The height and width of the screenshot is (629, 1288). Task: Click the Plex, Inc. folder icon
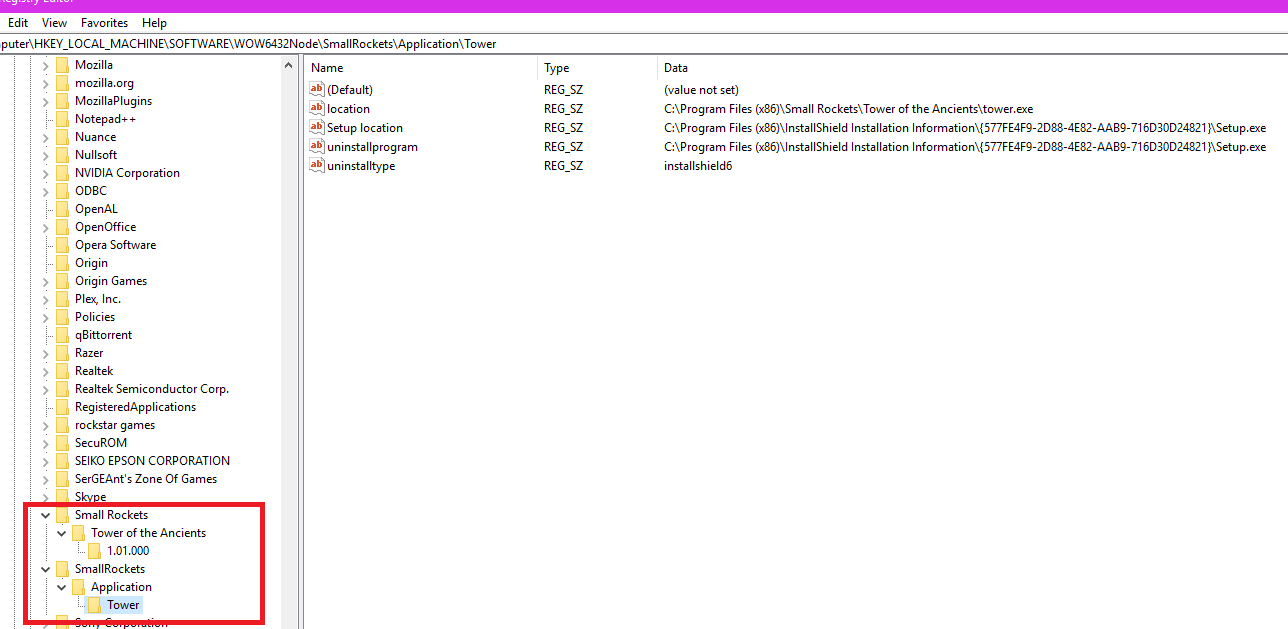(x=62, y=299)
